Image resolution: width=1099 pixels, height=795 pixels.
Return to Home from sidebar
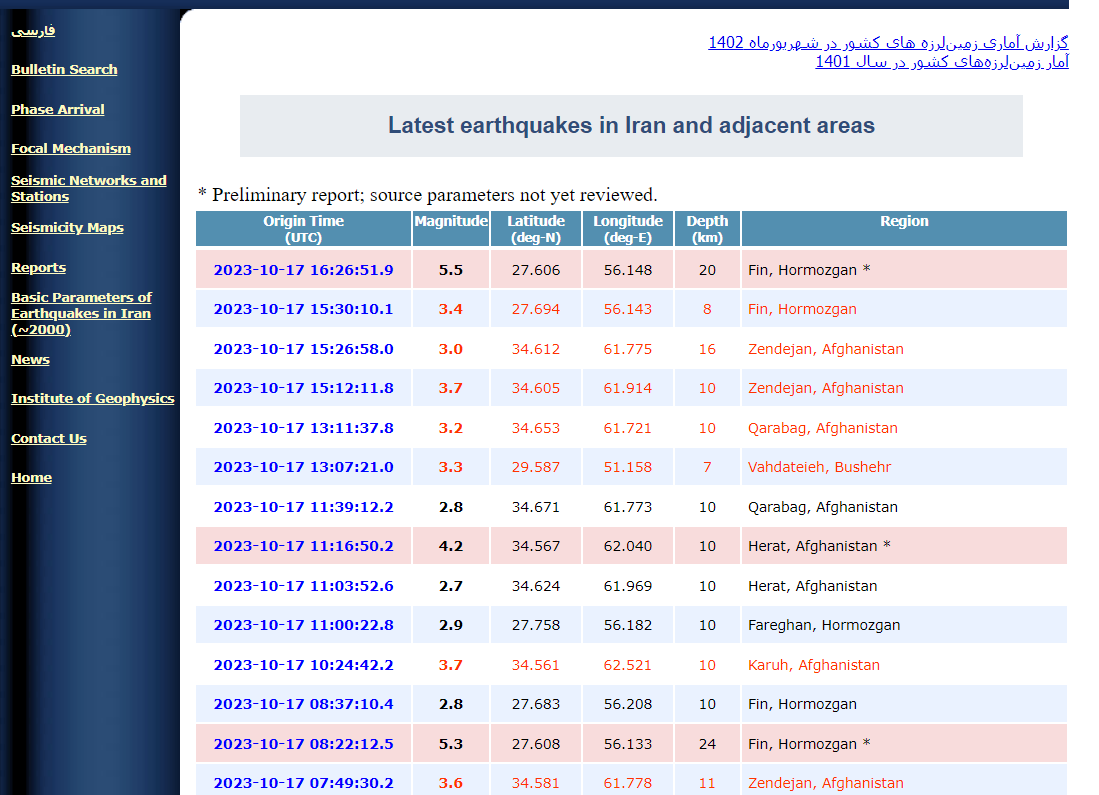(31, 477)
